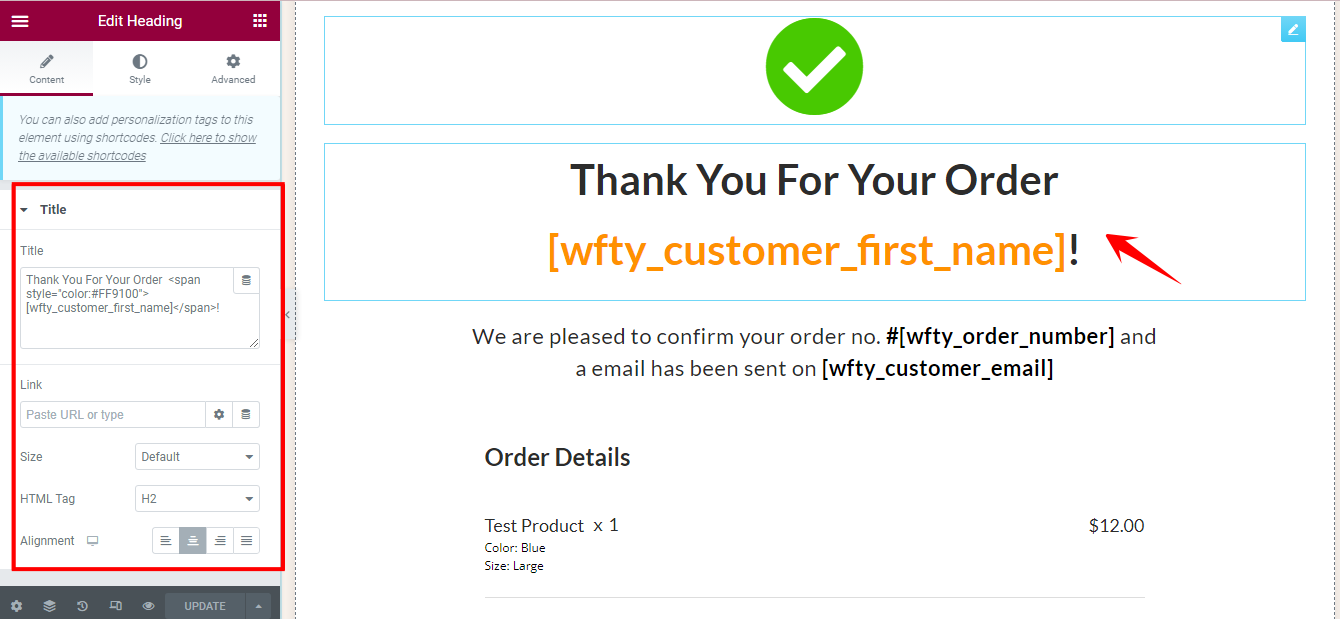Open the widgets panel grid icon
The image size is (1340, 619).
(x=260, y=20)
